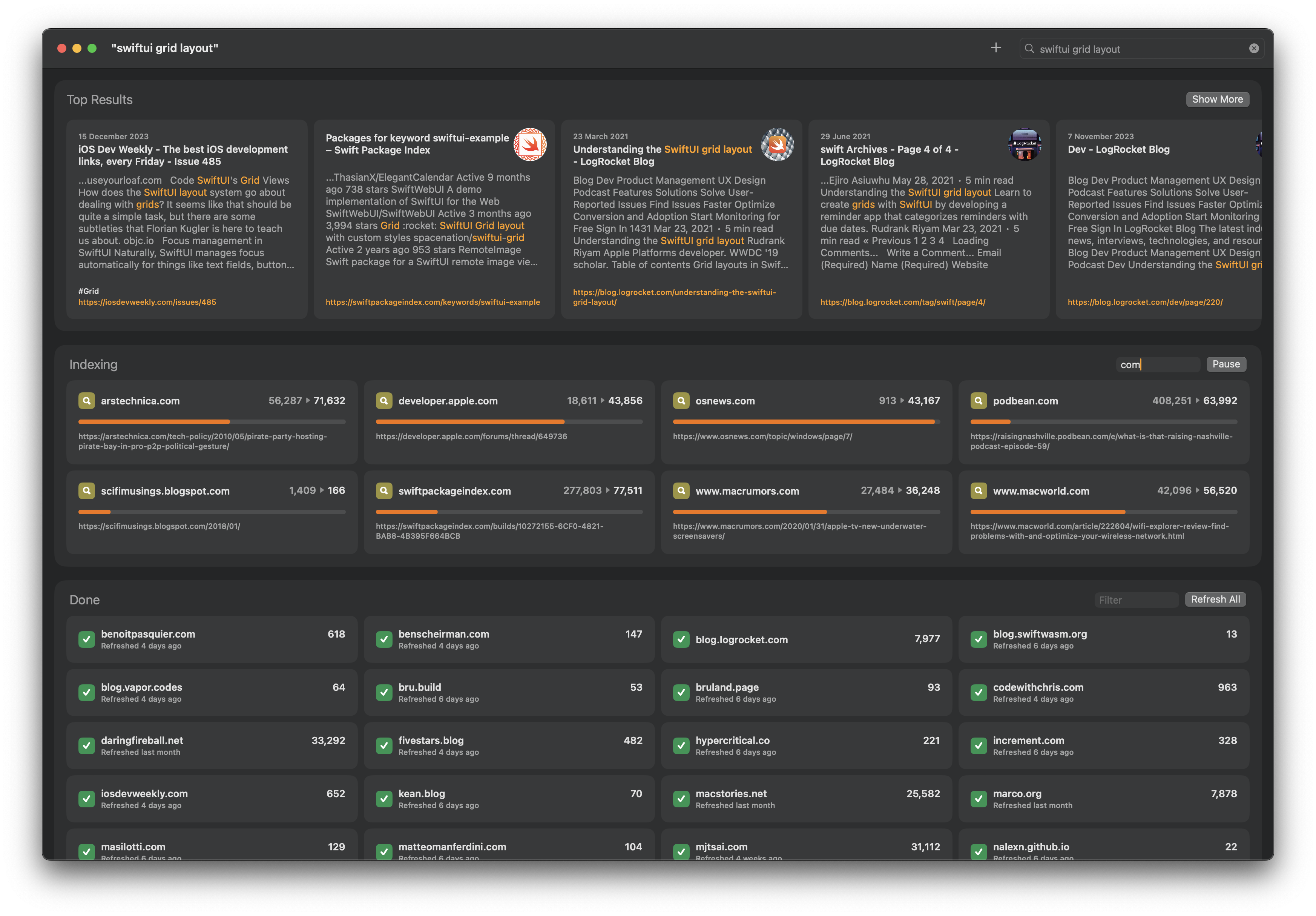
Task: Click the checkmark icon for marco.org
Action: pos(979,798)
